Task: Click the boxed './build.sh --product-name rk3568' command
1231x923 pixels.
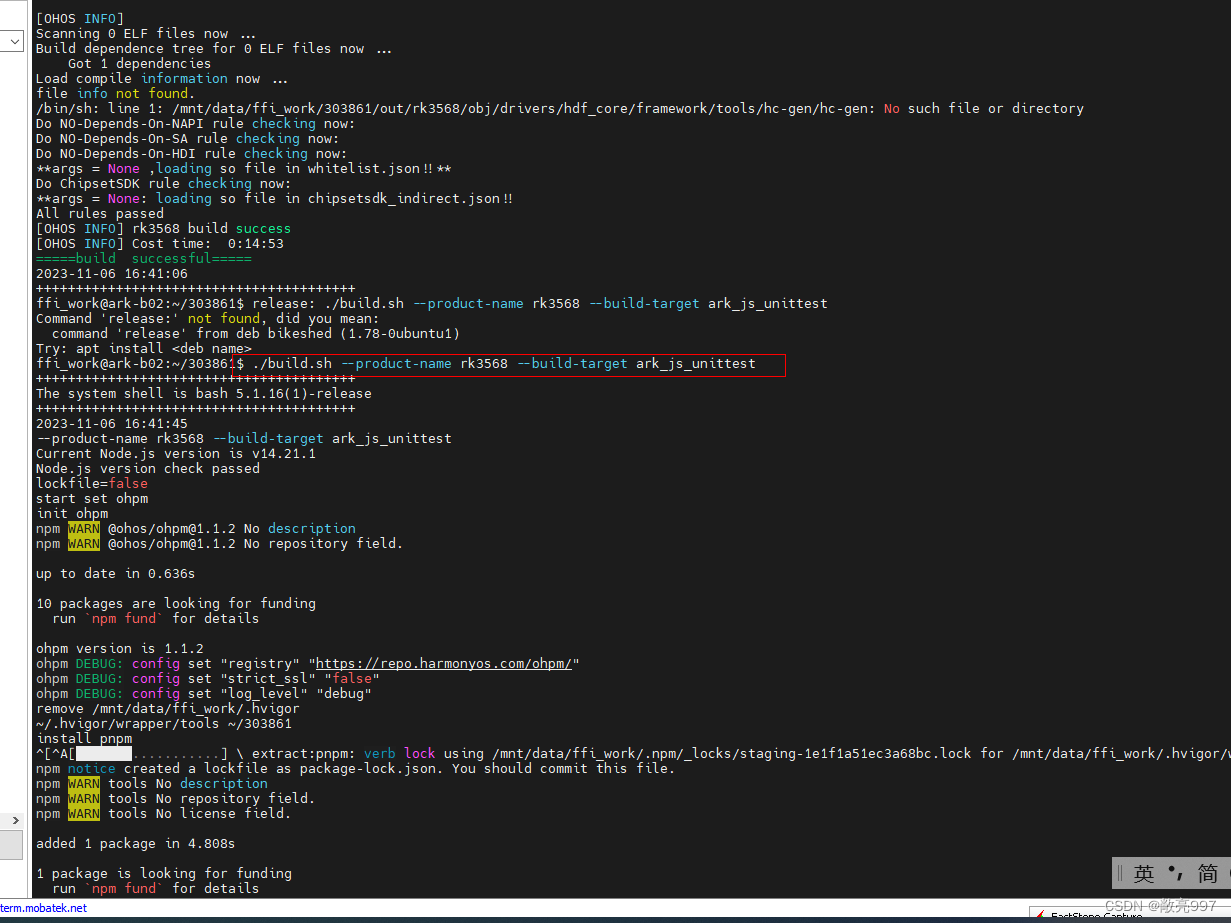Action: pyautogui.click(x=508, y=364)
